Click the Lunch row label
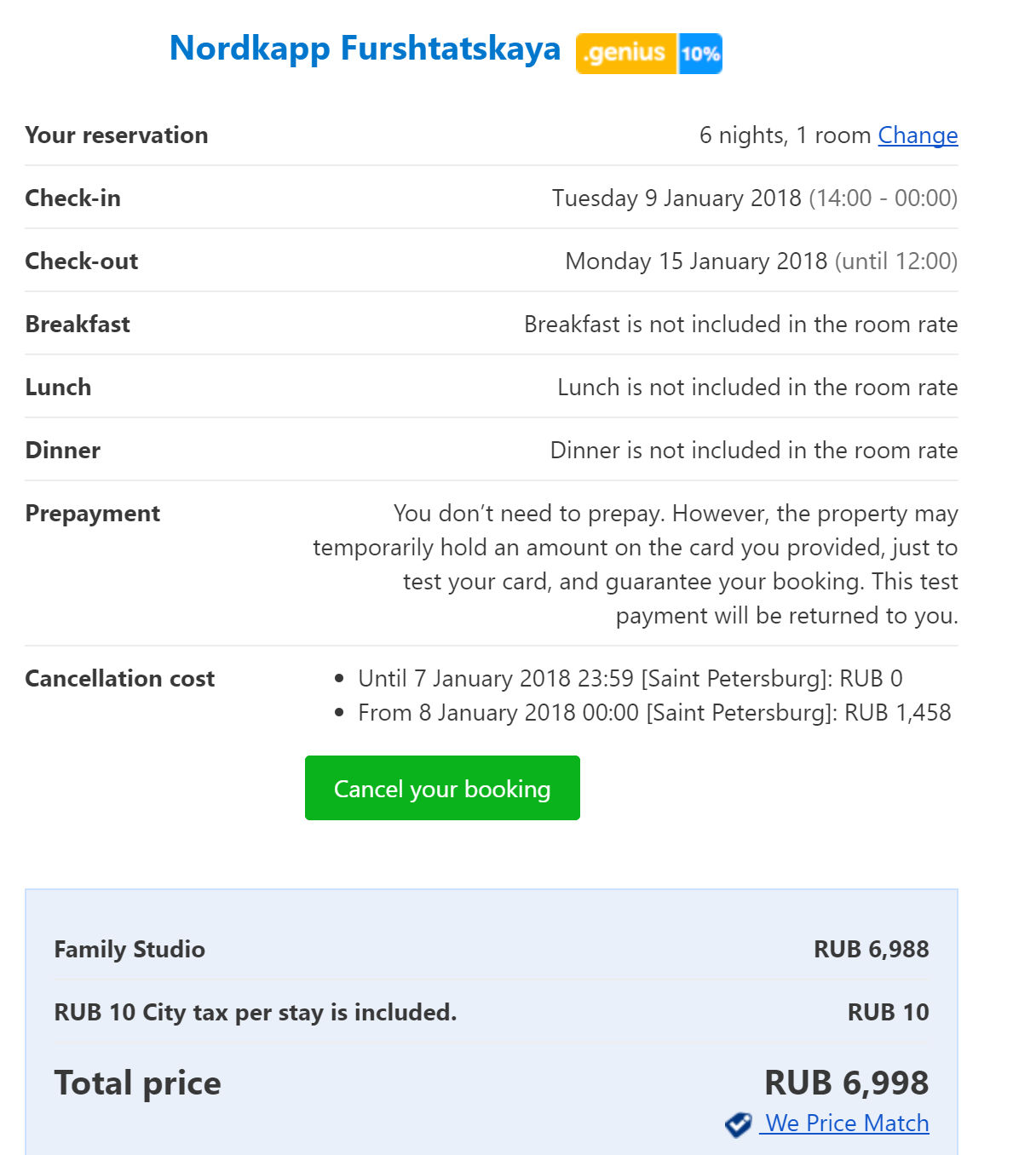 (58, 387)
